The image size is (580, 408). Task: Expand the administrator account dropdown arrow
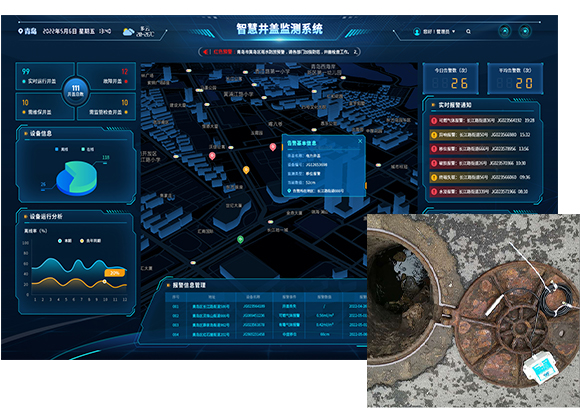[453, 31]
